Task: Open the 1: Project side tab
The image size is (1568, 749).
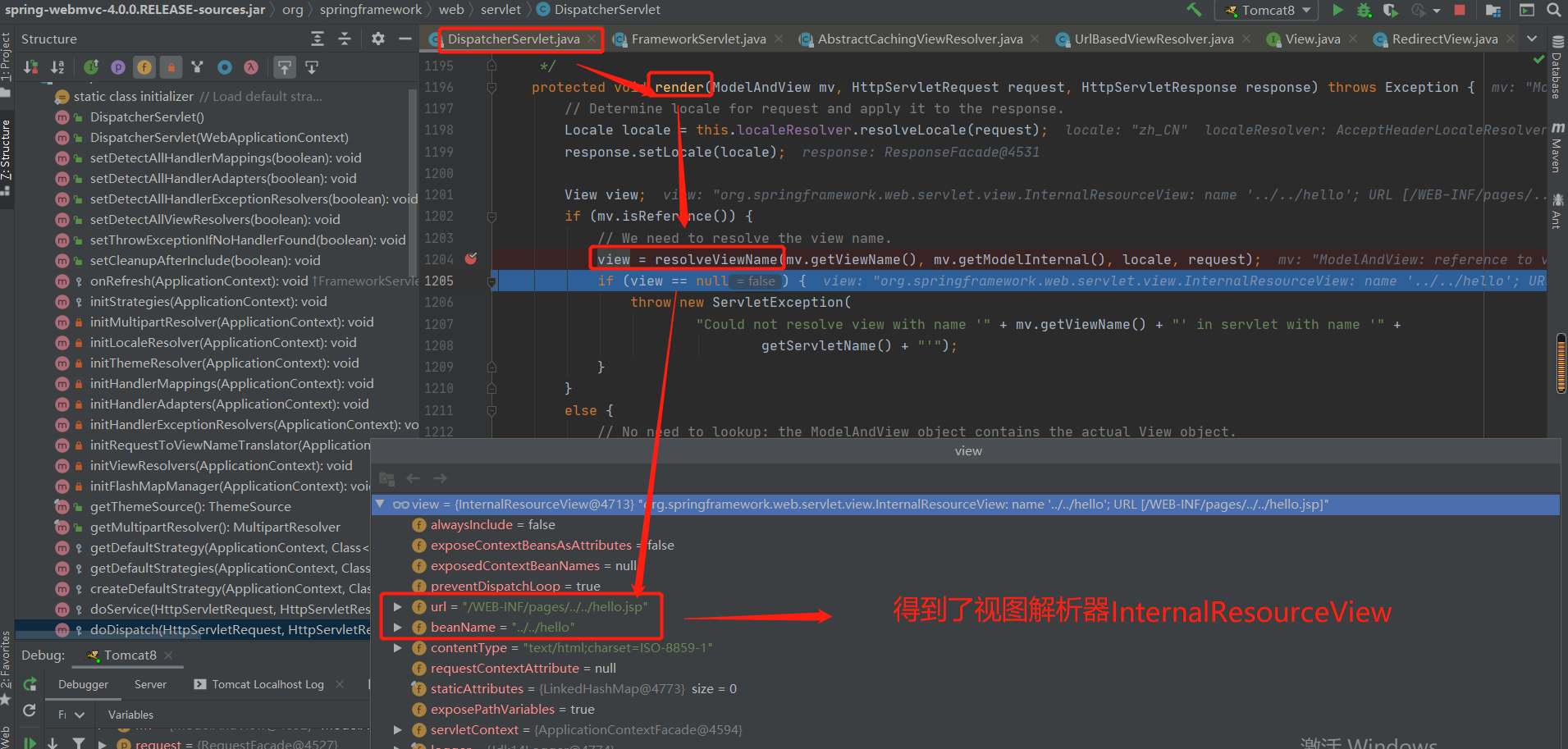Action: (x=7, y=64)
